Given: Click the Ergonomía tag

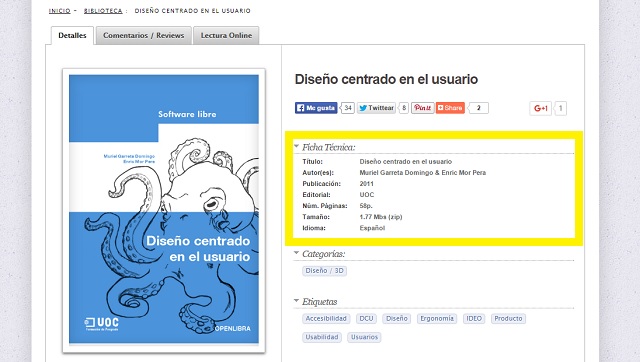Looking at the screenshot, I should point(437,318).
